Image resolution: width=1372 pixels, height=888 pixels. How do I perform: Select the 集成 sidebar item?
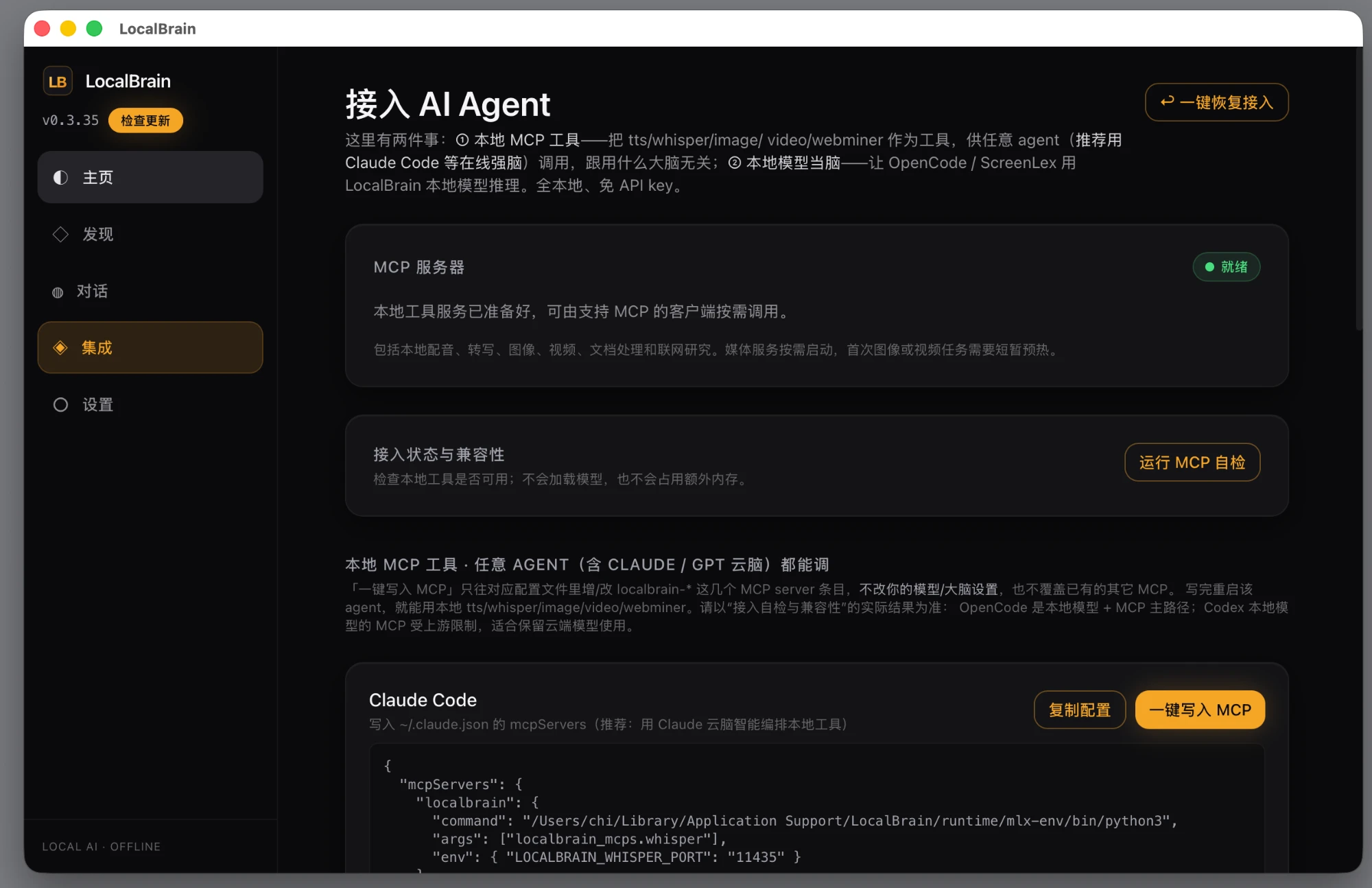pos(150,348)
